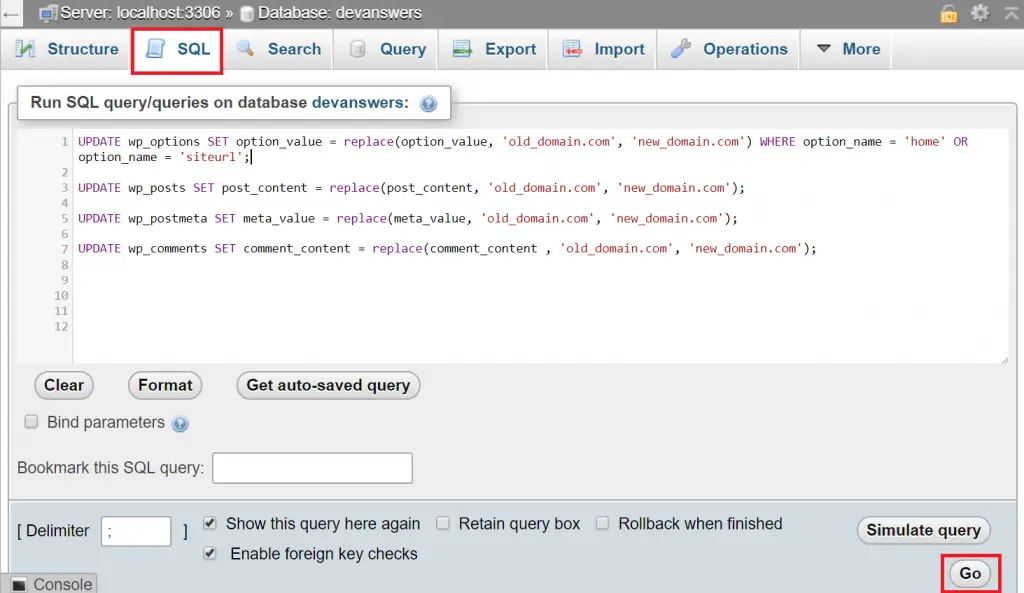Click the back arrow navigation panel icon
This screenshot has width=1024, height=593.
click(11, 14)
